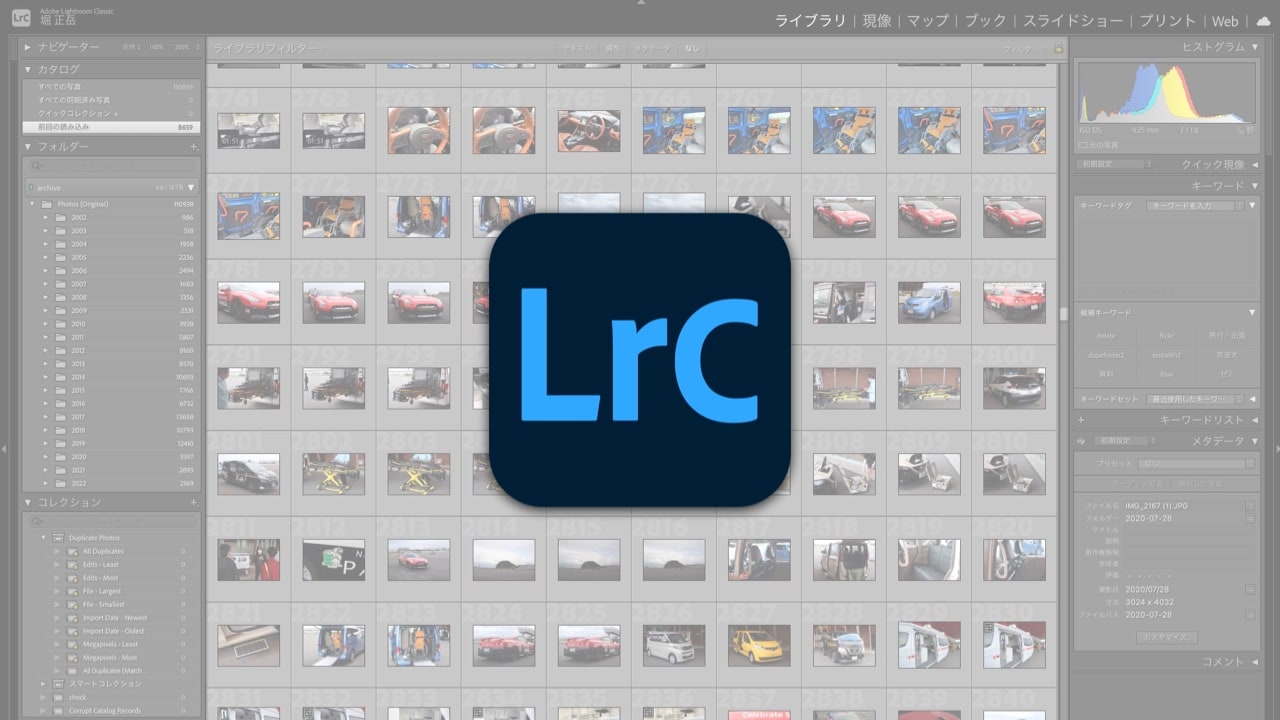Expand the キーワードリスト panel
The image size is (1280, 720).
pos(1253,420)
